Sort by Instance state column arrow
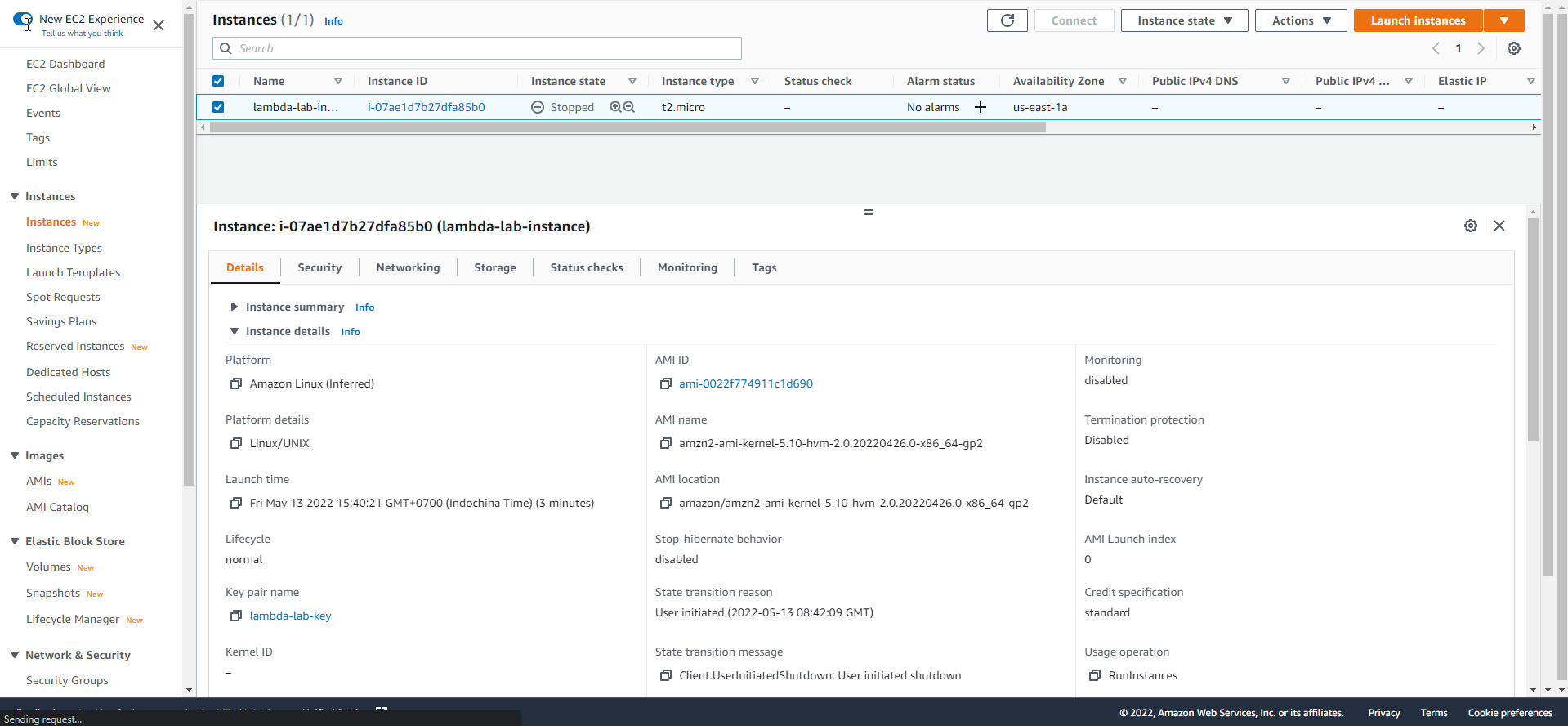The image size is (1568, 726). [632, 81]
